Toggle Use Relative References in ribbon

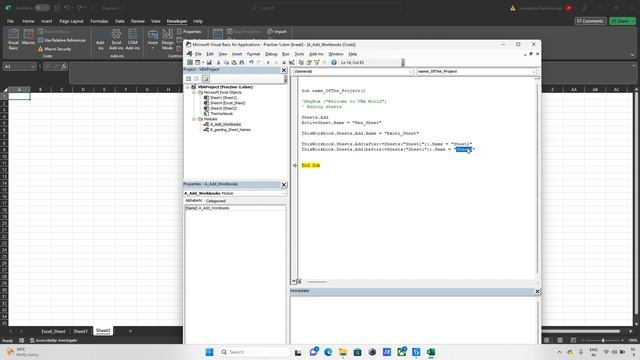pos(62,40)
